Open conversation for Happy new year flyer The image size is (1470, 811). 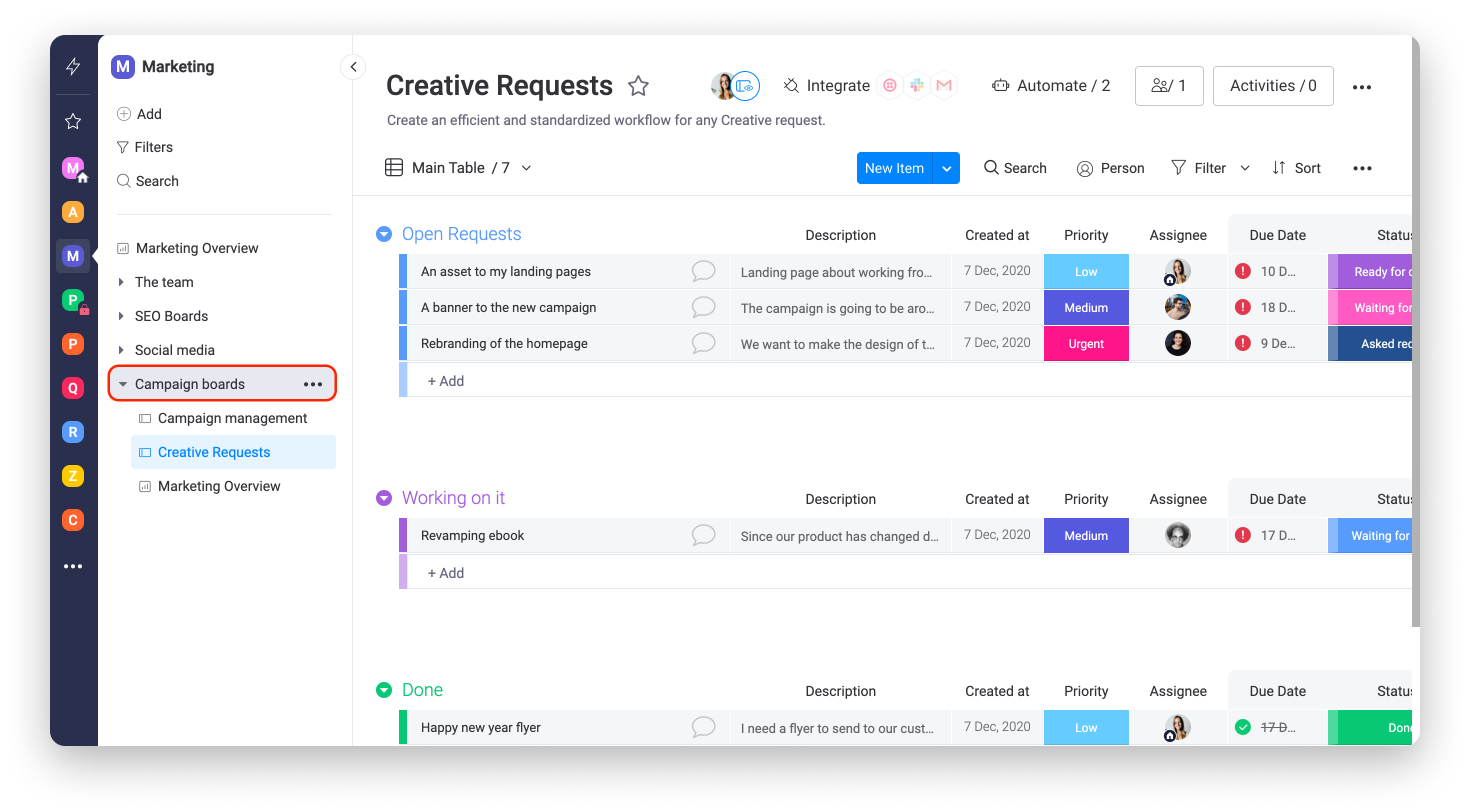click(704, 727)
